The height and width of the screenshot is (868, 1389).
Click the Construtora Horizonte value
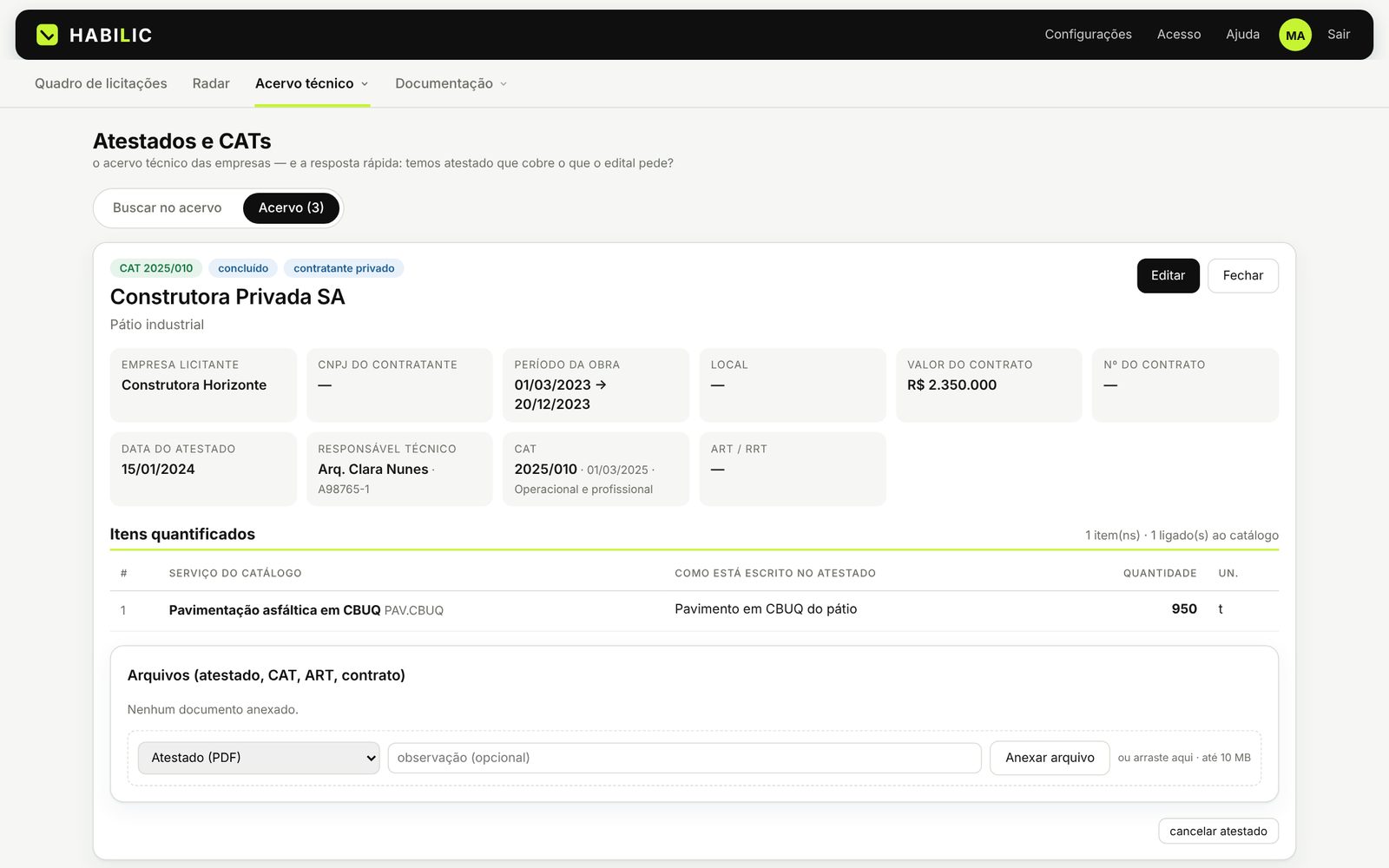pos(194,385)
